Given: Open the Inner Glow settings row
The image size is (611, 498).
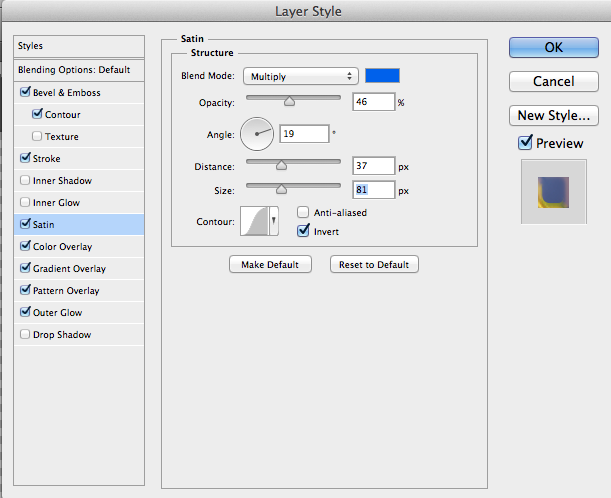Looking at the screenshot, I should pos(79,203).
